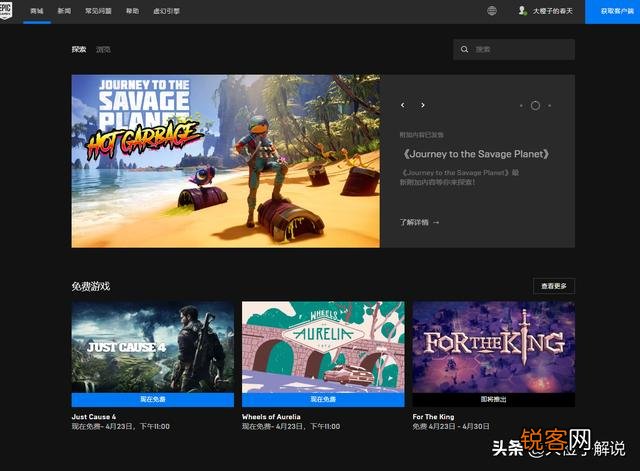Screen dimensions: 640x471
Task: Open the Just Cause 4 cover image
Action: click(x=153, y=347)
